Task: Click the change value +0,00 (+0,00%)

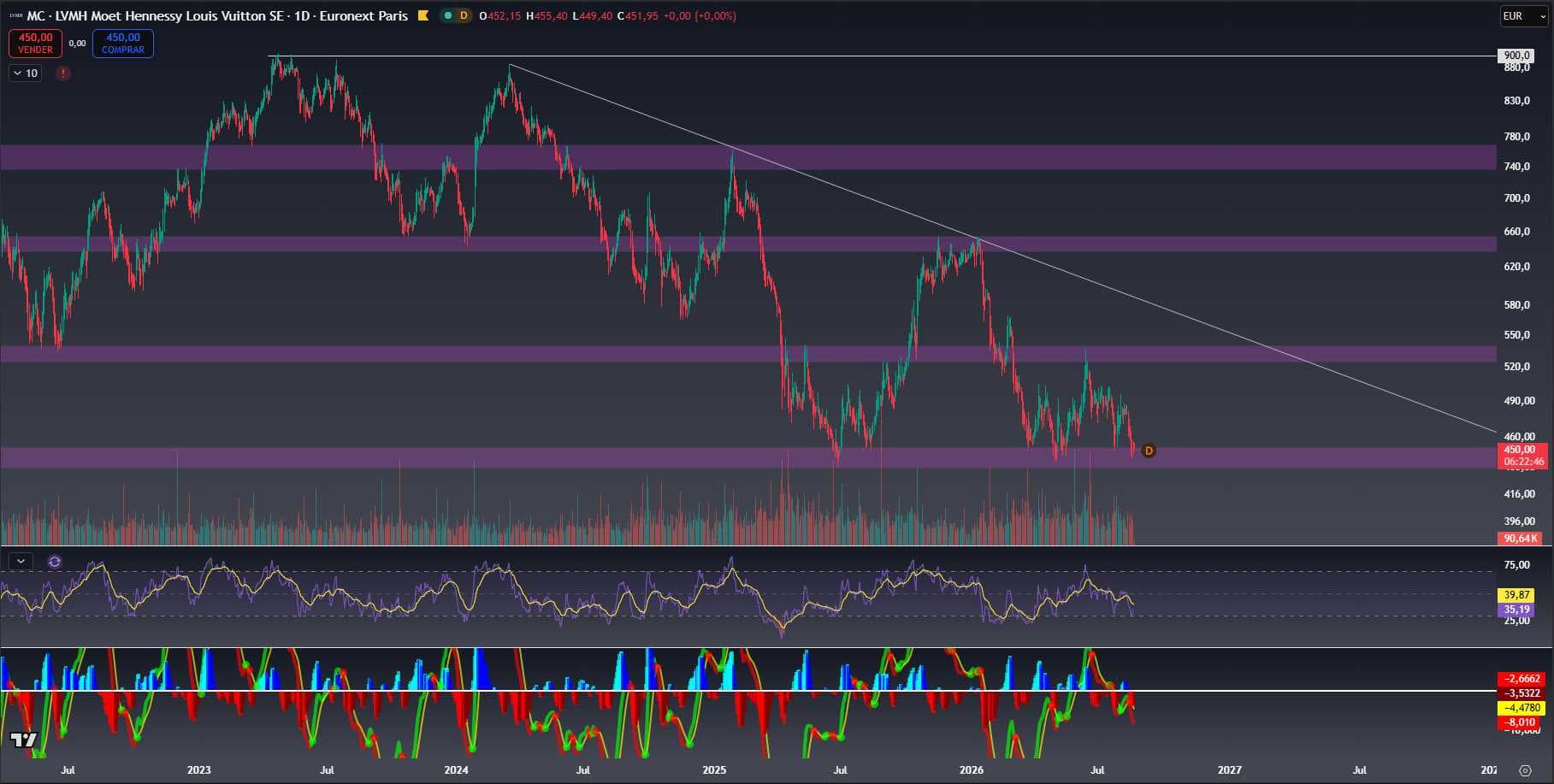Action: pyautogui.click(x=700, y=15)
